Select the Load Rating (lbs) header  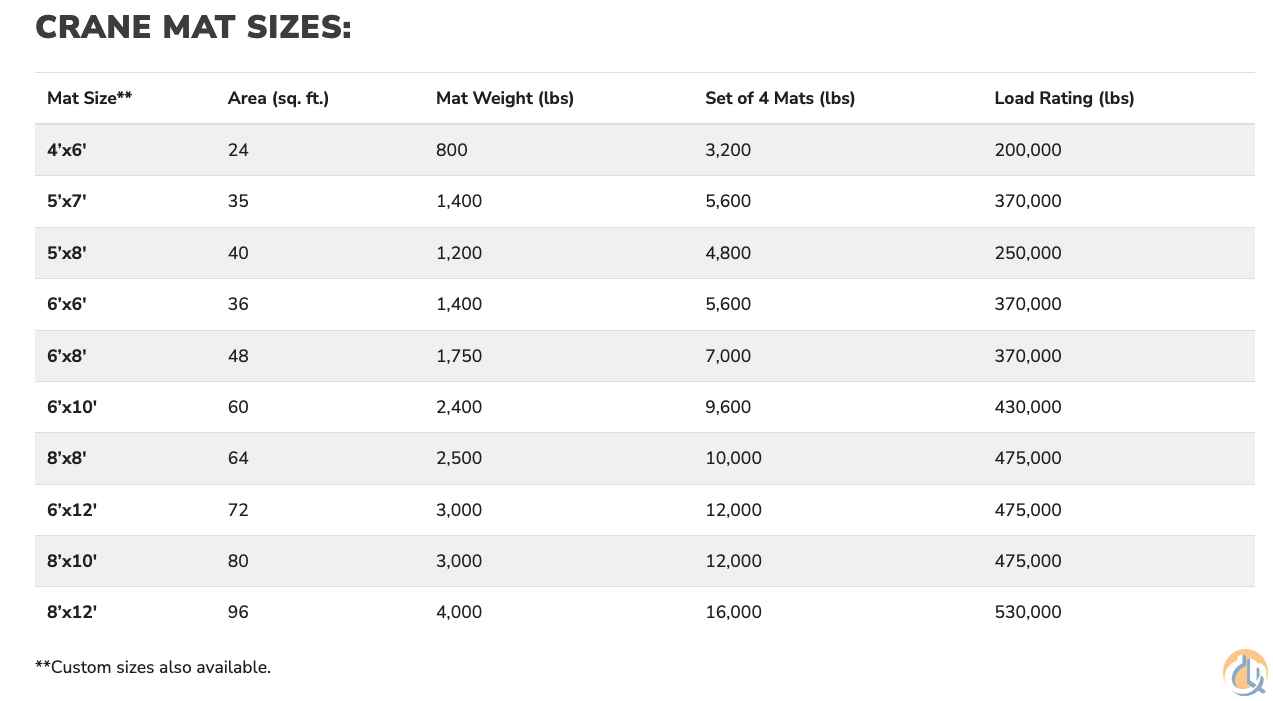[x=1064, y=98]
